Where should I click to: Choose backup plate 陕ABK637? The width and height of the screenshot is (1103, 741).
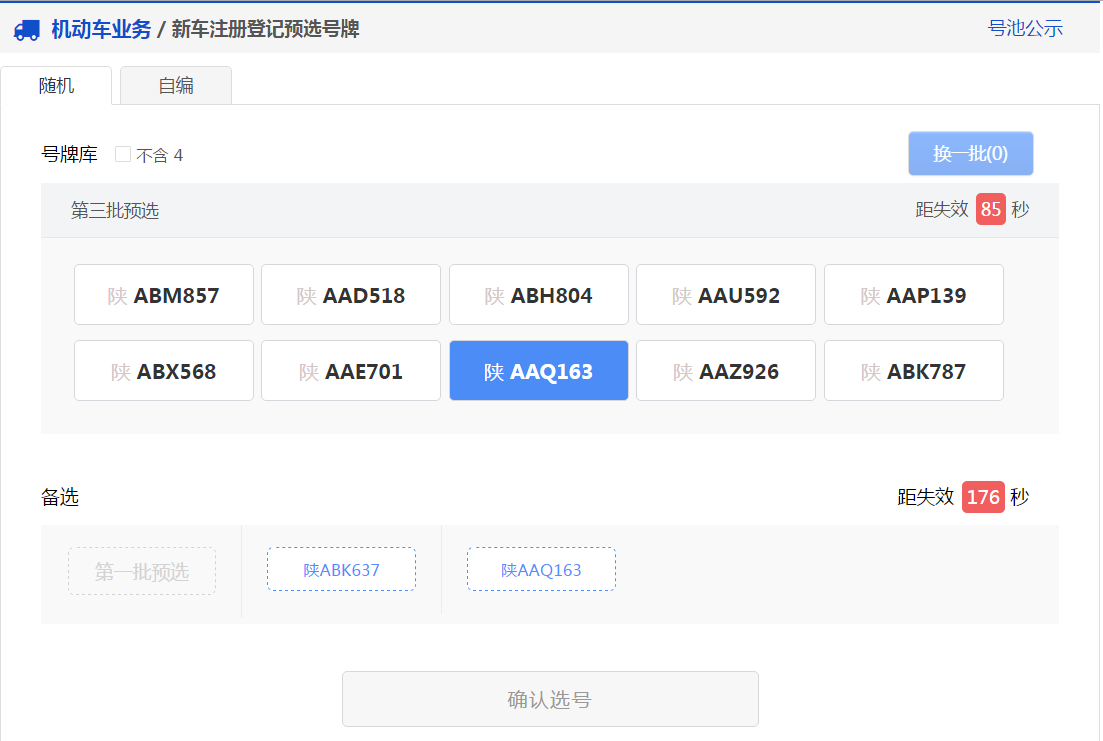point(341,569)
